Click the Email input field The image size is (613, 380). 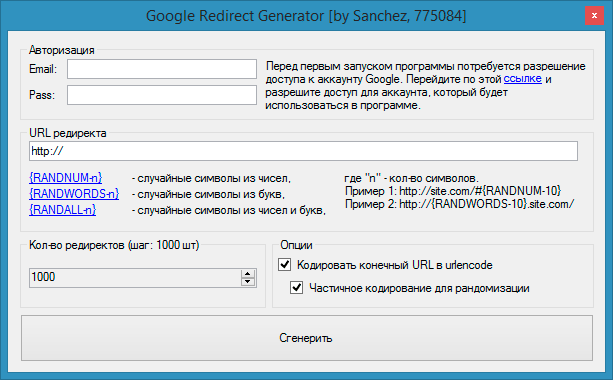pyautogui.click(x=162, y=69)
